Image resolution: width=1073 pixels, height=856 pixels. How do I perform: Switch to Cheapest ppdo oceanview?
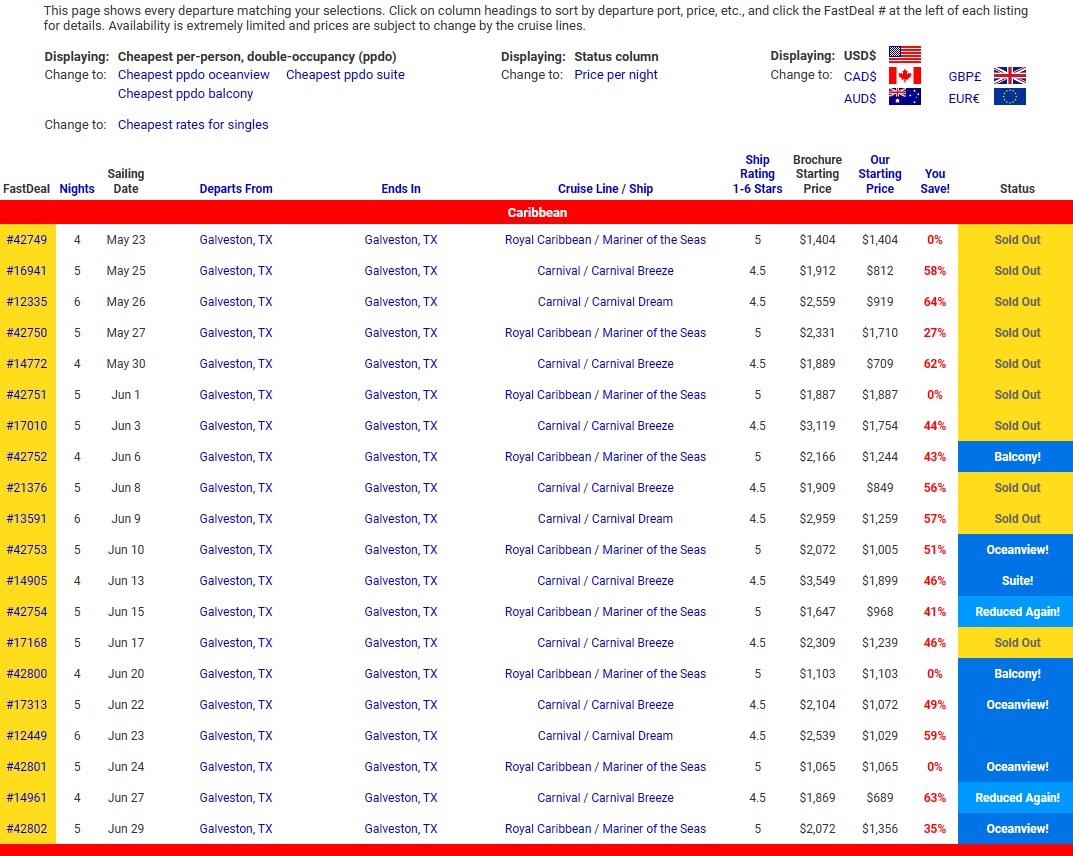(x=194, y=75)
